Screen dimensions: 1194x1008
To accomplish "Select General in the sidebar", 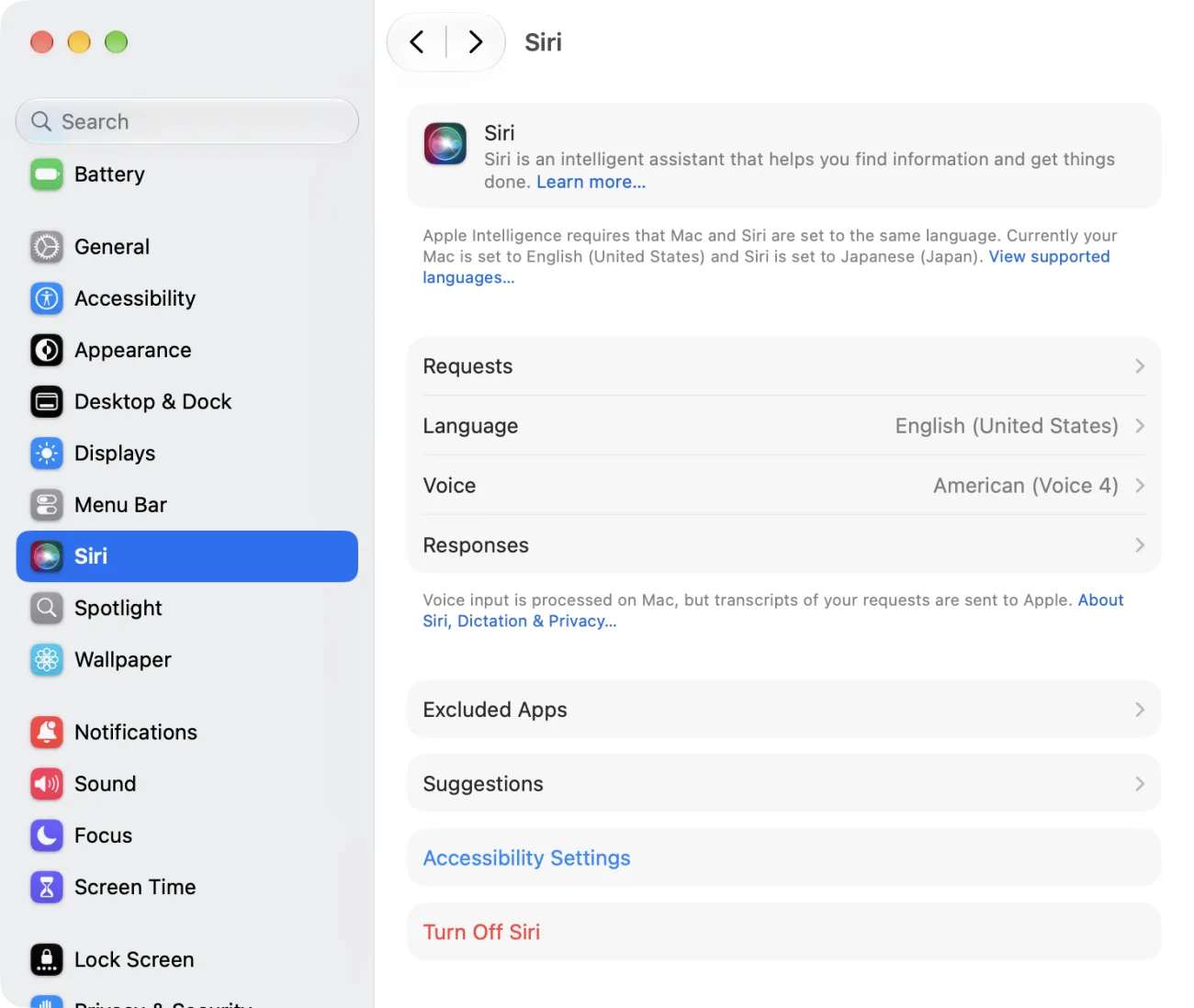I will click(x=187, y=247).
